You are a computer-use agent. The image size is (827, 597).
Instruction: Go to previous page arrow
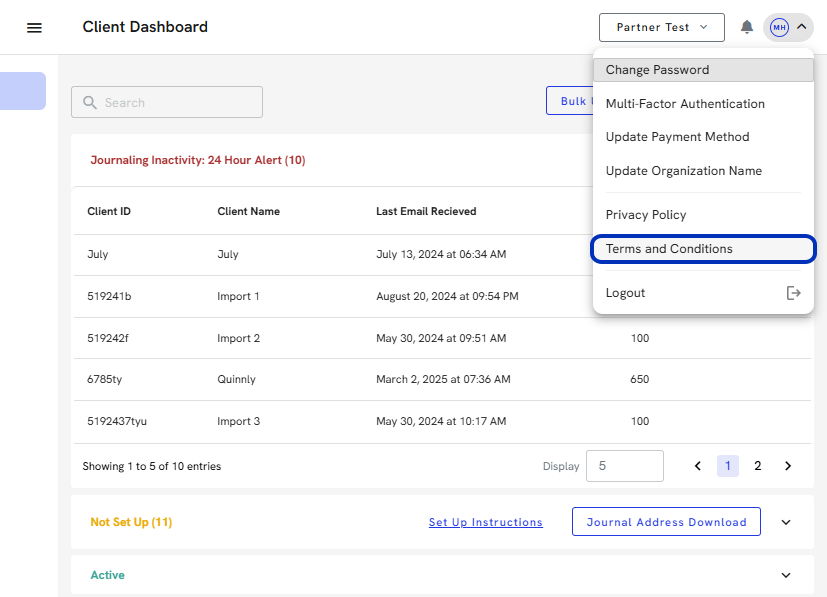tap(698, 466)
